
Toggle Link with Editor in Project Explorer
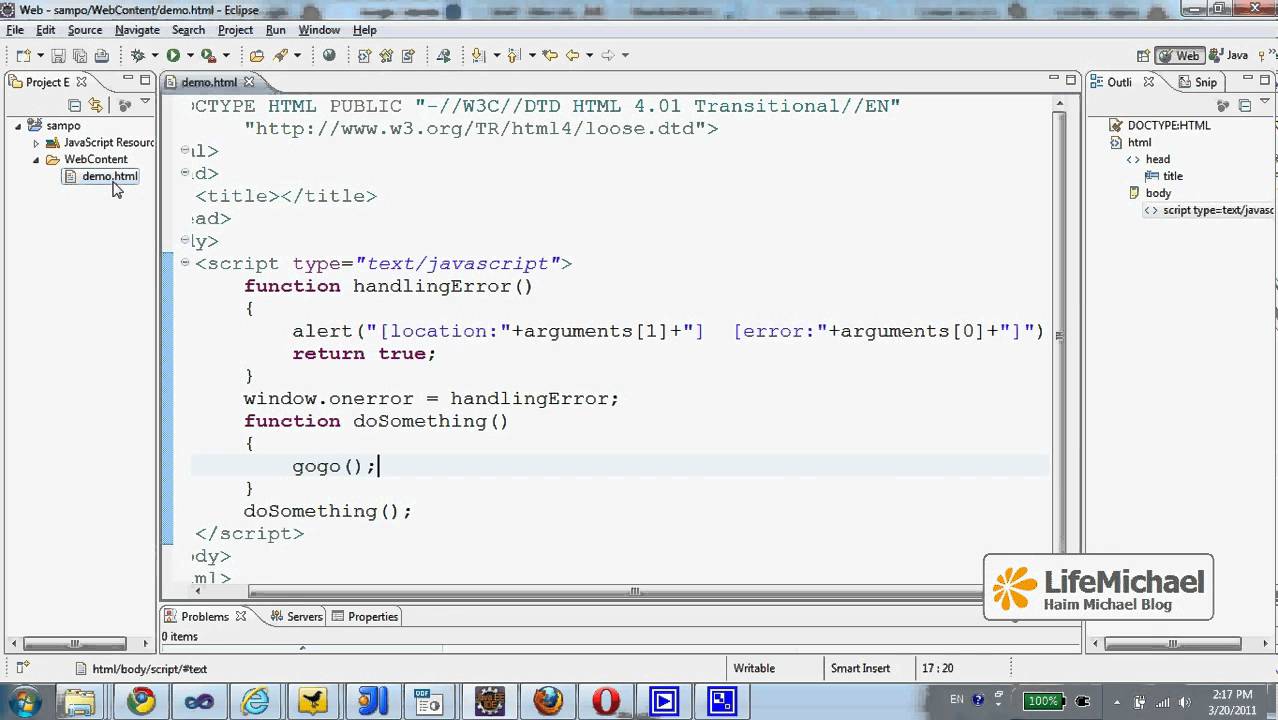96,105
